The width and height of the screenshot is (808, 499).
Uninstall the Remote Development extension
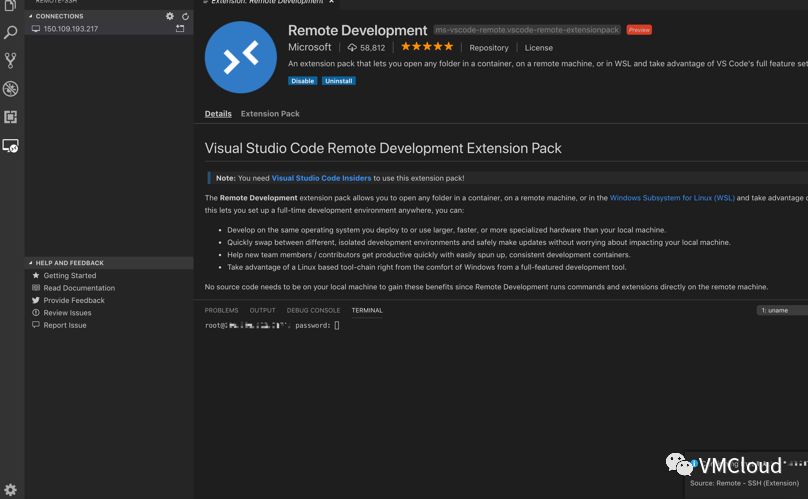(339, 81)
